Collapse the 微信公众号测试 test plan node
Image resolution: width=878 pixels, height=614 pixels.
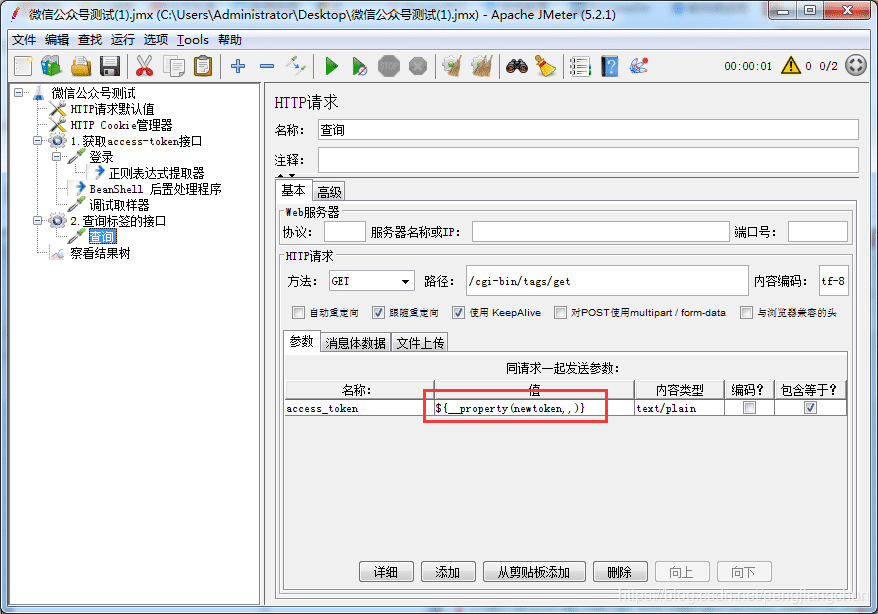(x=19, y=92)
